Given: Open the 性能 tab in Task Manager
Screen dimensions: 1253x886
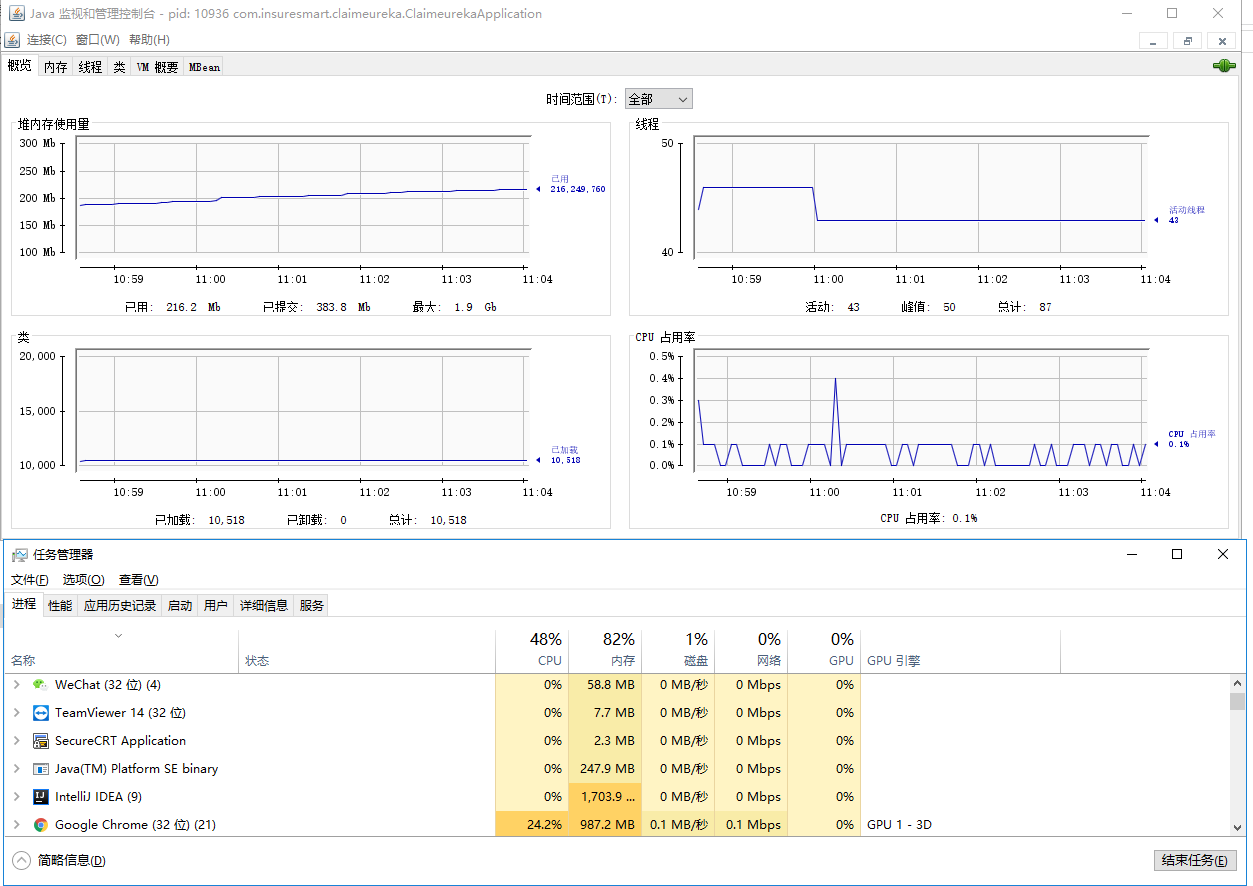Looking at the screenshot, I should click(x=60, y=605).
